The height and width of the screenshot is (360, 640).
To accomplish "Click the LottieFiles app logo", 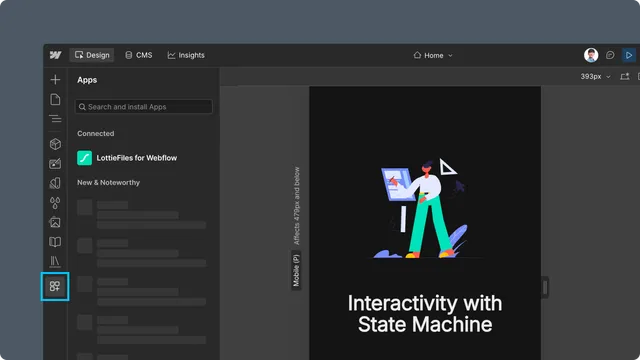I will click(84, 158).
